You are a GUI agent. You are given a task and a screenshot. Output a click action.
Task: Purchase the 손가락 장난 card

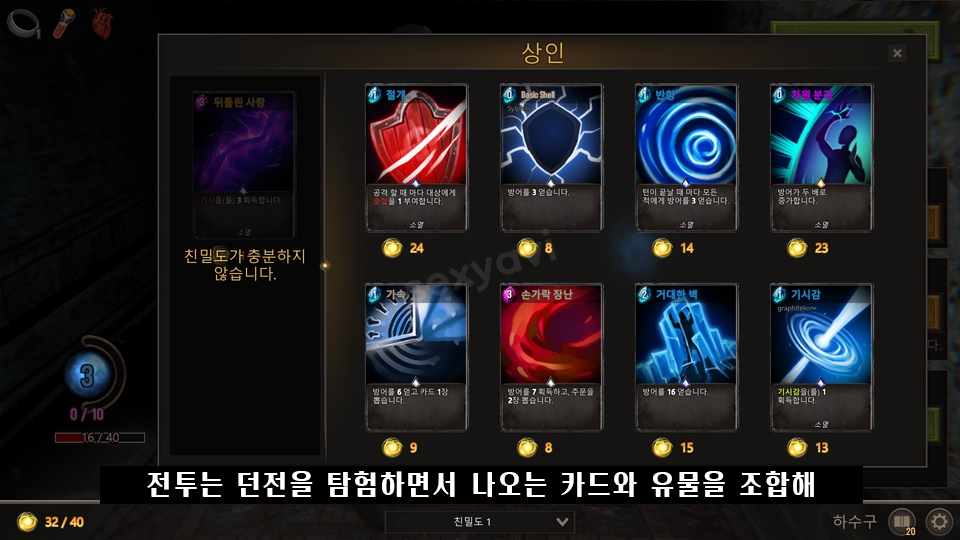(551, 357)
